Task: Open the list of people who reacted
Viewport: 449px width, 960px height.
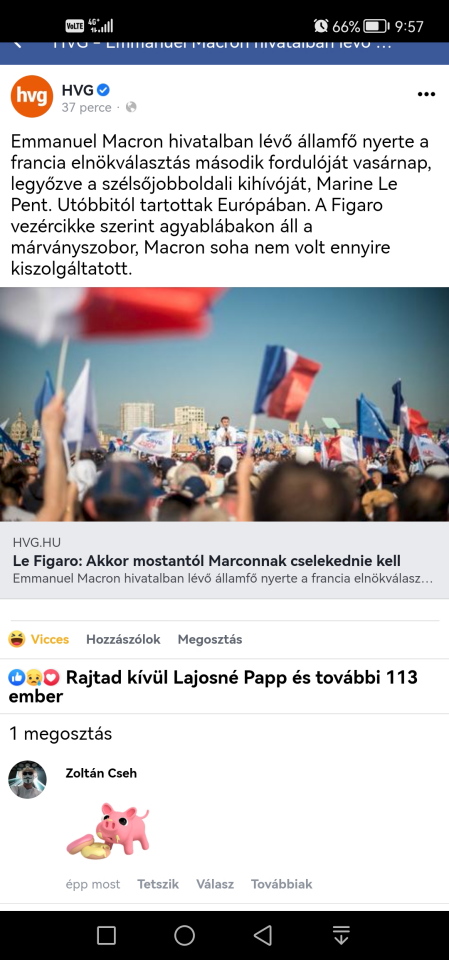Action: [x=213, y=686]
